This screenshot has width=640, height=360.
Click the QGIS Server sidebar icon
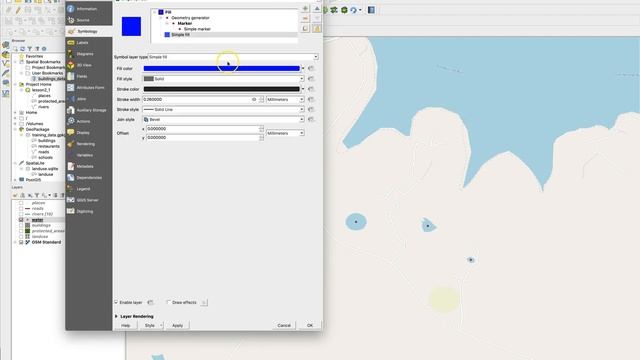[x=71, y=200]
